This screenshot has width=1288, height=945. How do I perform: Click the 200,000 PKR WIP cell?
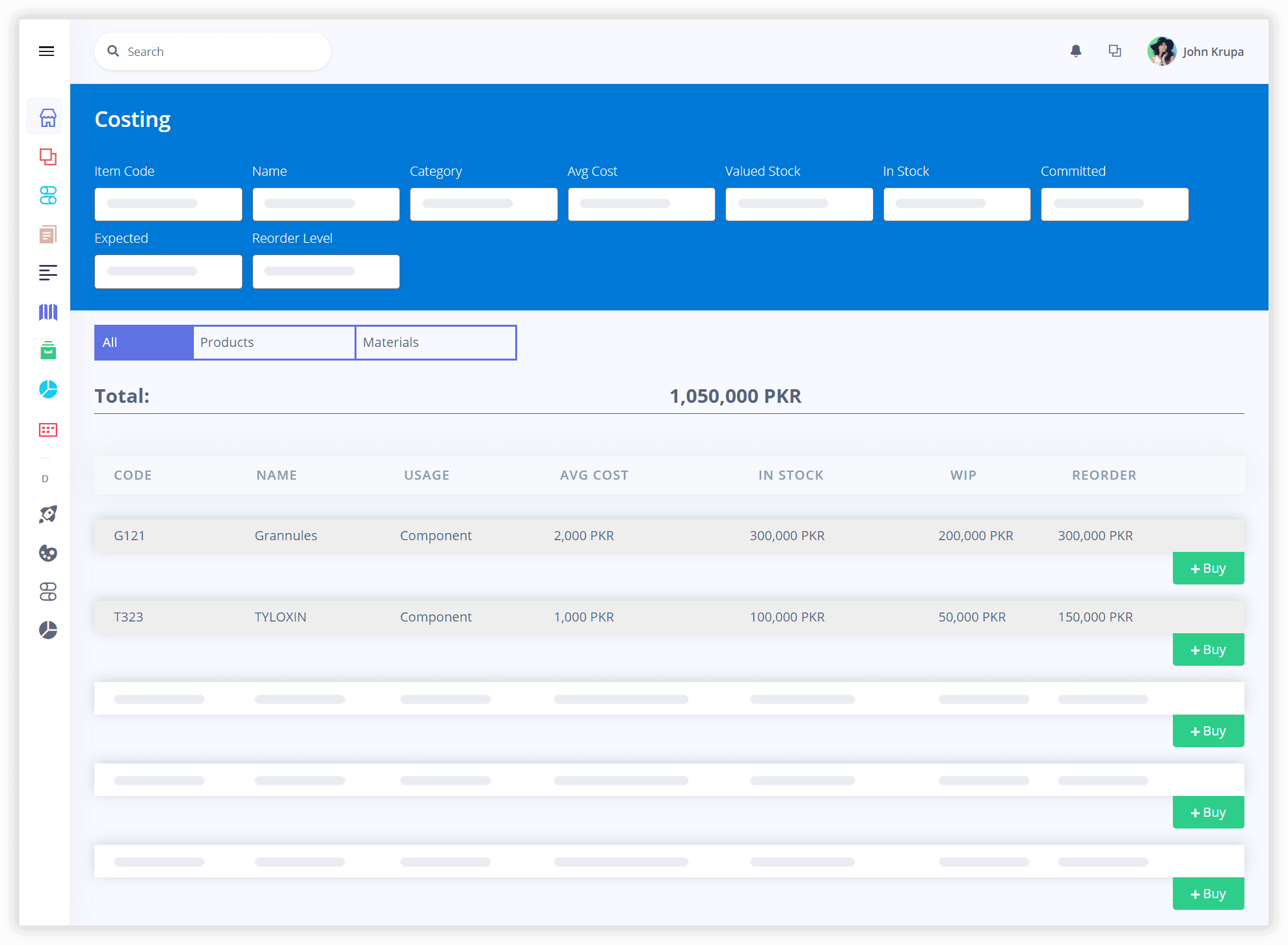click(976, 536)
